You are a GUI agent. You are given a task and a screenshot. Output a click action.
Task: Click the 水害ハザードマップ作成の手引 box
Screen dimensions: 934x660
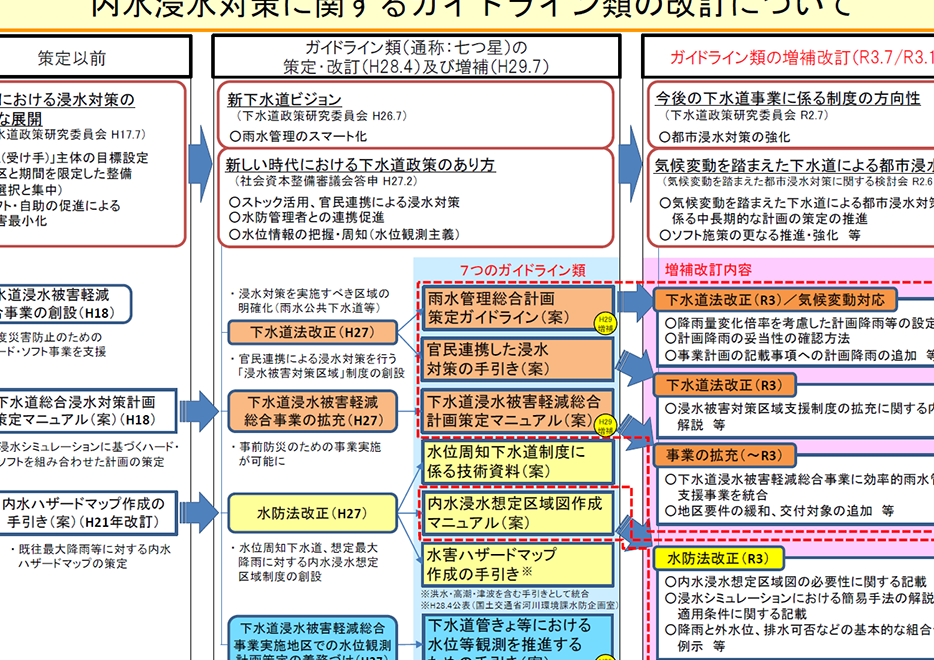516,564
